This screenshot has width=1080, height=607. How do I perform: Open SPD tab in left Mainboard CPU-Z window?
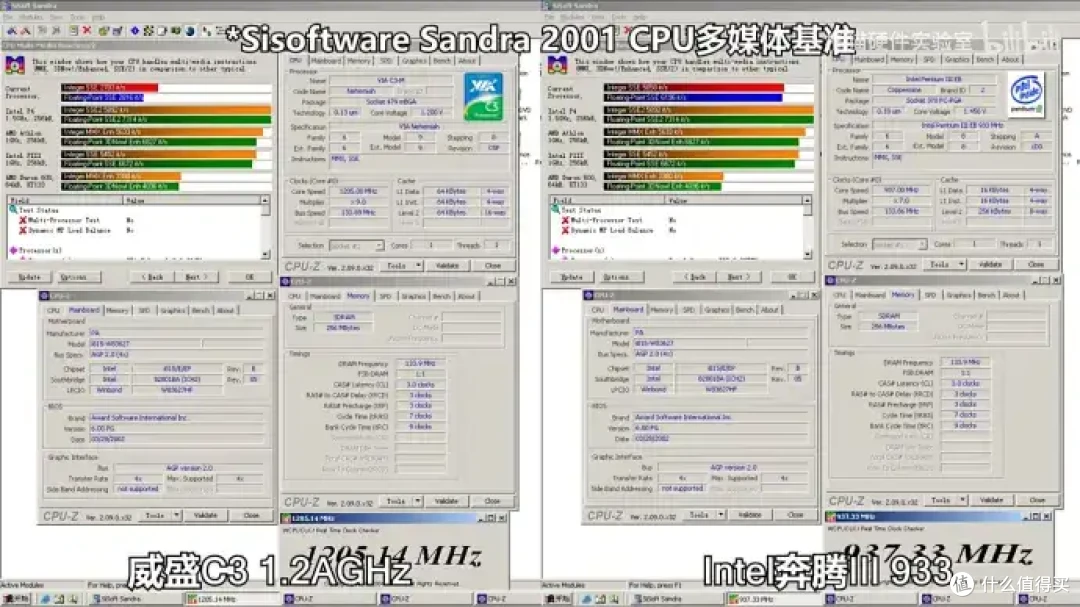pos(144,311)
